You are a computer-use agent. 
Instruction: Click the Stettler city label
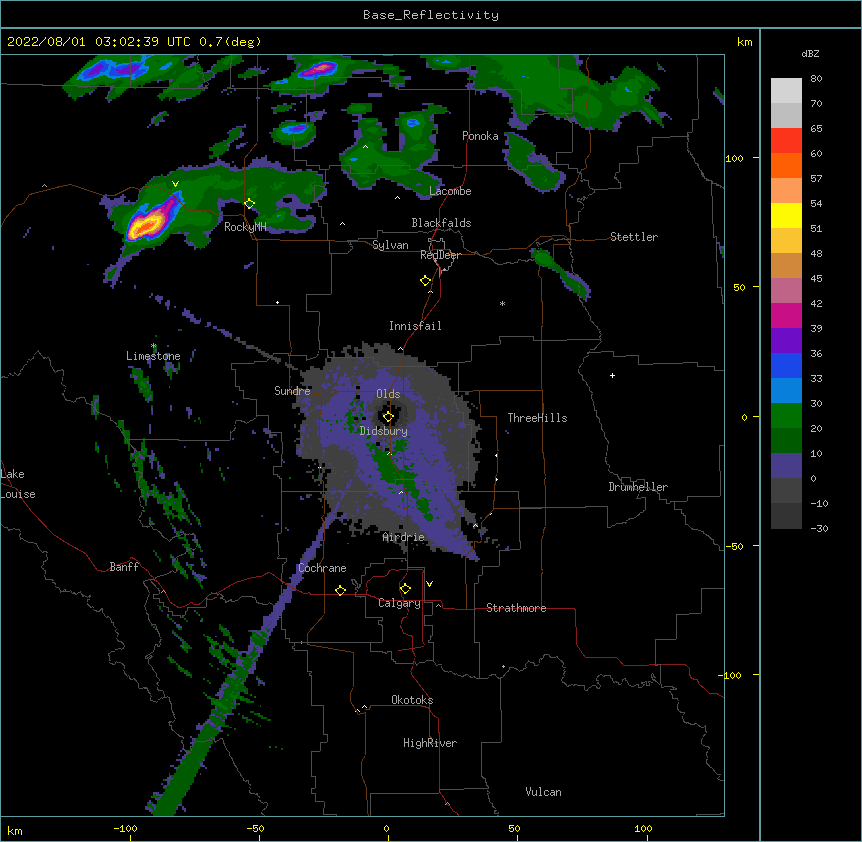[634, 237]
